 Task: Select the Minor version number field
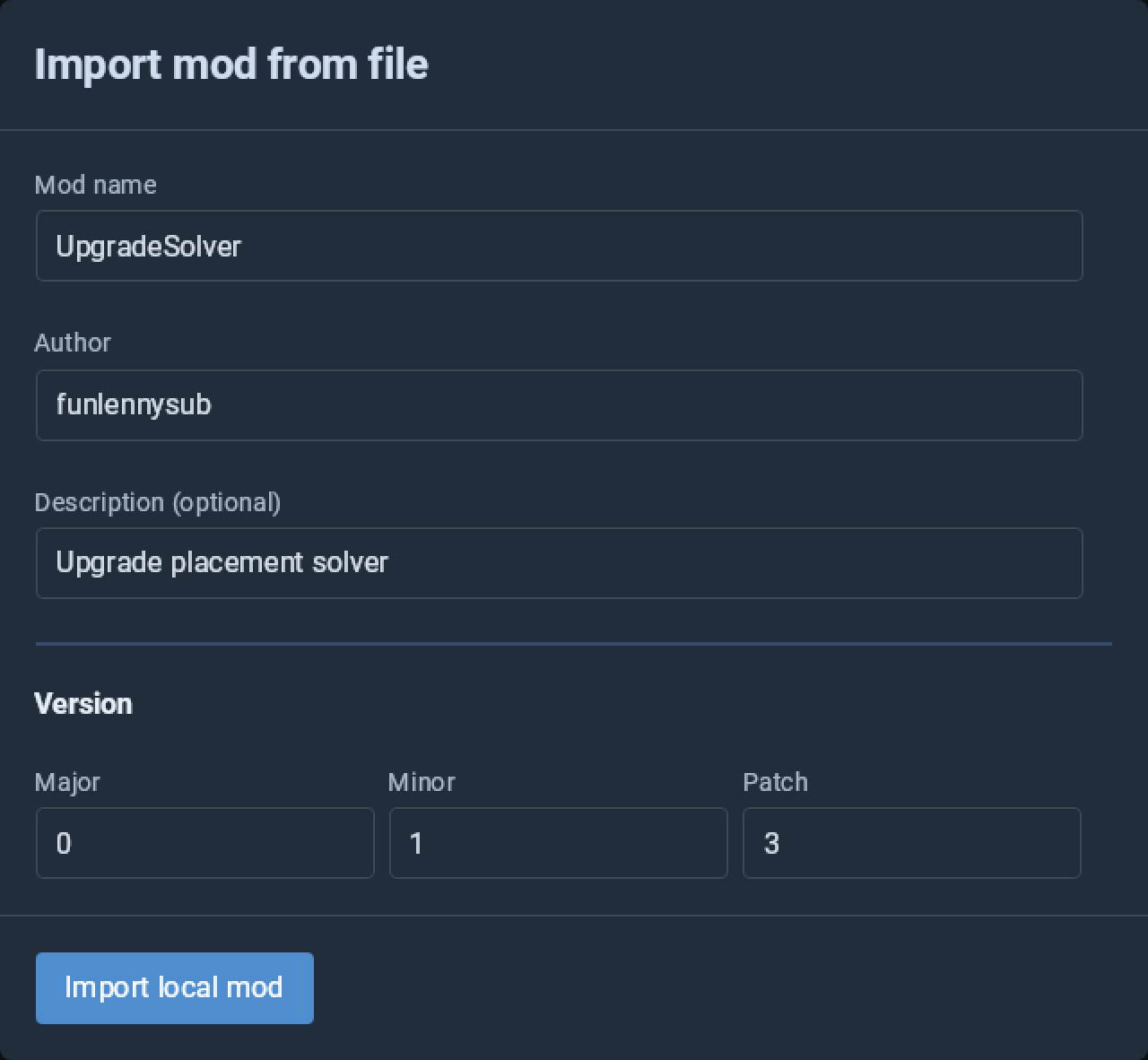point(558,843)
